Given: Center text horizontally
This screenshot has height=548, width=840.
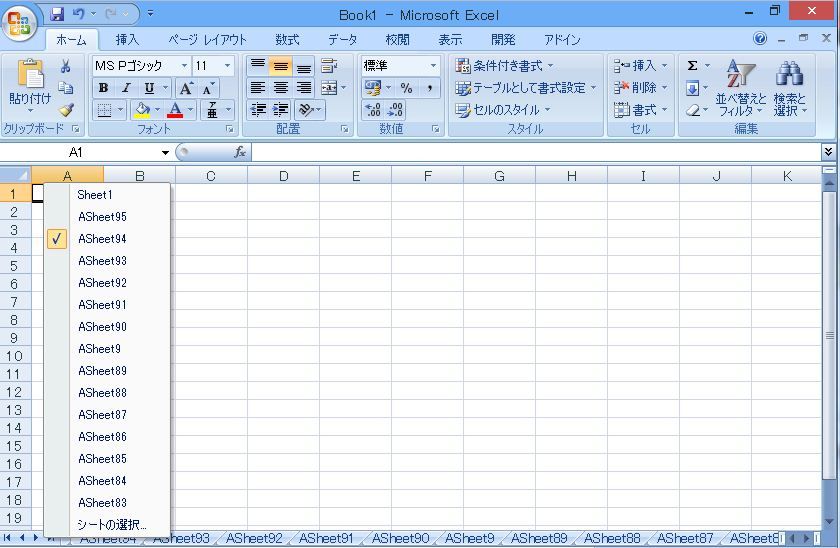Looking at the screenshot, I should point(281,88).
